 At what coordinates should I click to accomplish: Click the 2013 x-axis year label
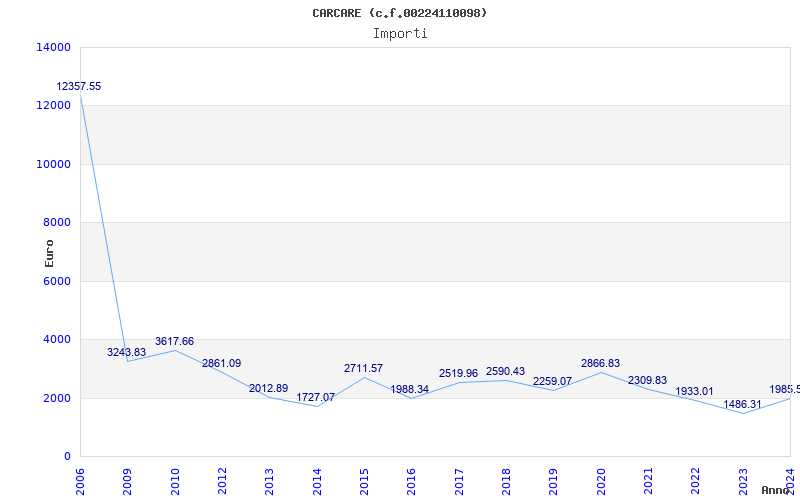point(269,481)
